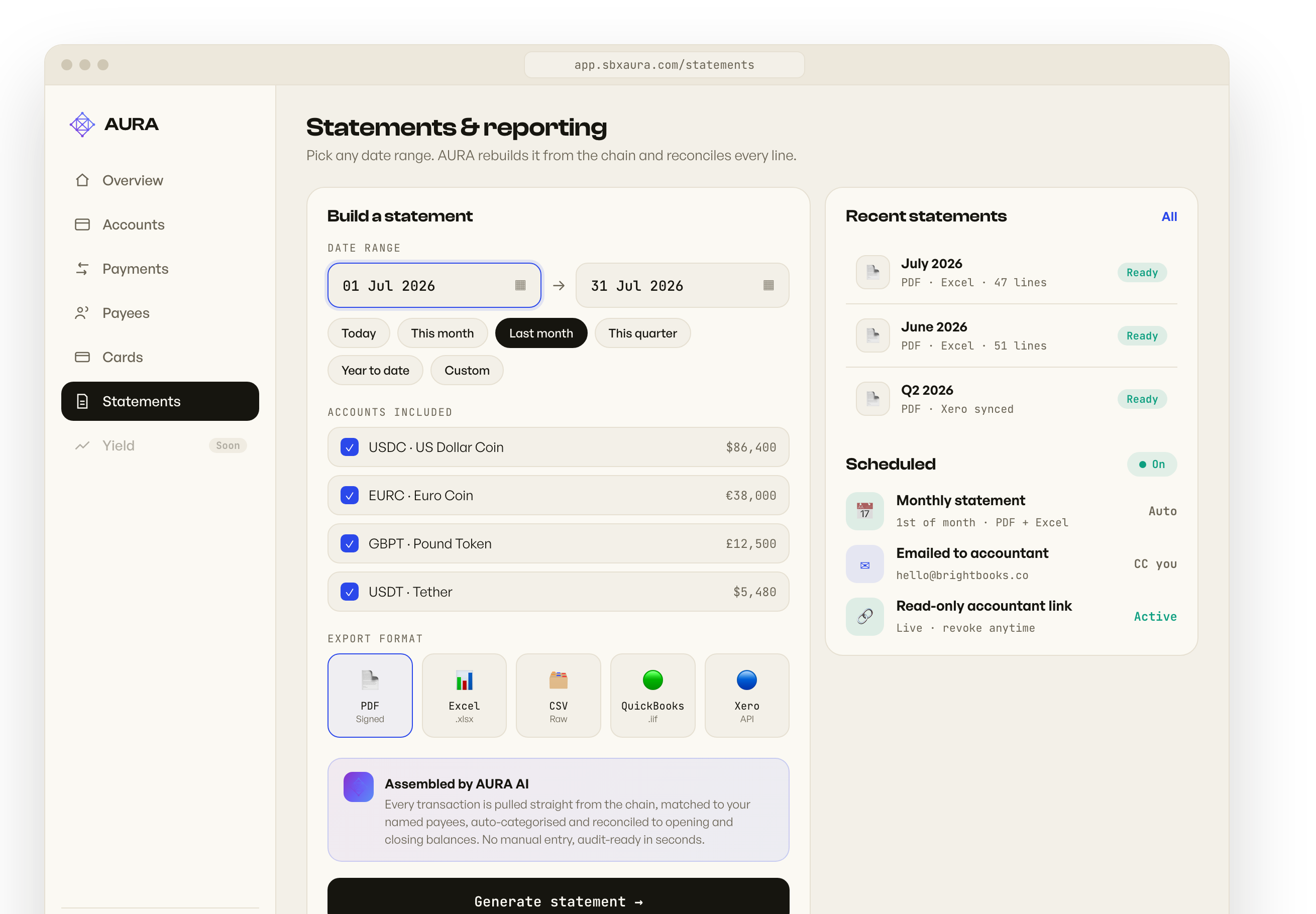Click the Yield trend line icon
1316x914 pixels.
coord(82,445)
